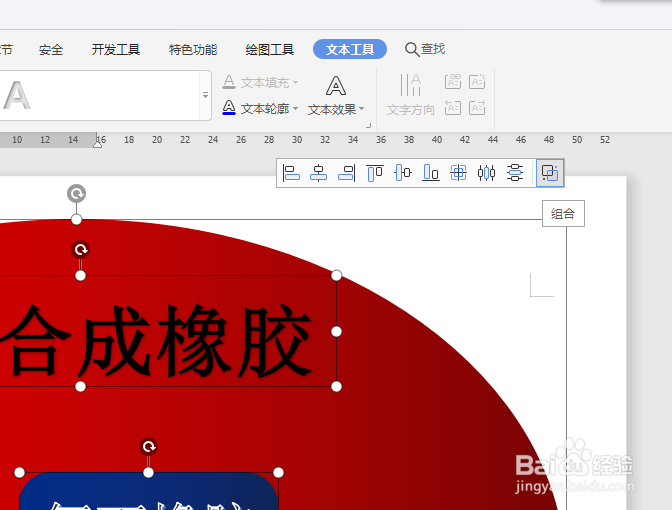Click the top-left handle of blue rectangle
The width and height of the screenshot is (672, 510).
[x=19, y=472]
